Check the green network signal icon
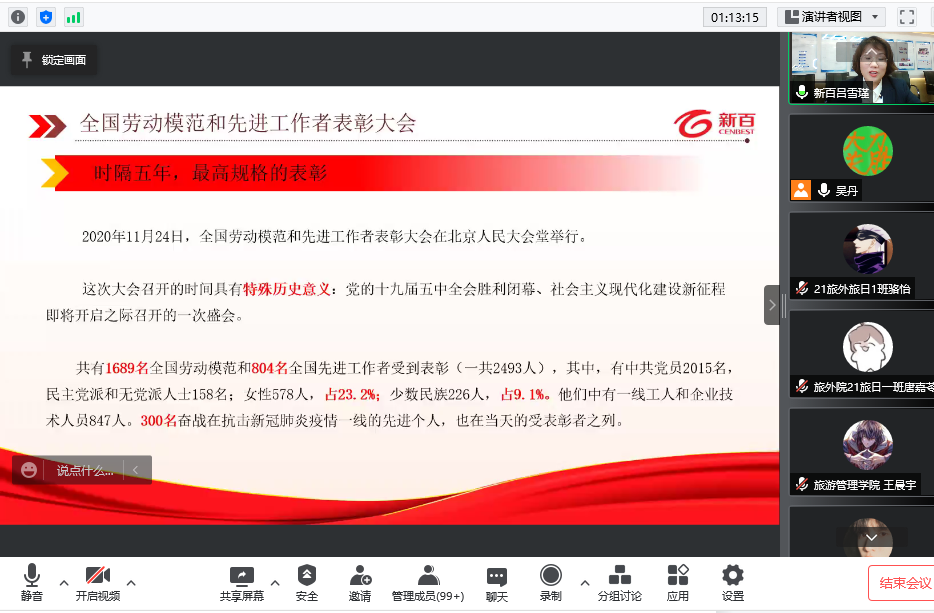This screenshot has width=934, height=613. pos(74,16)
